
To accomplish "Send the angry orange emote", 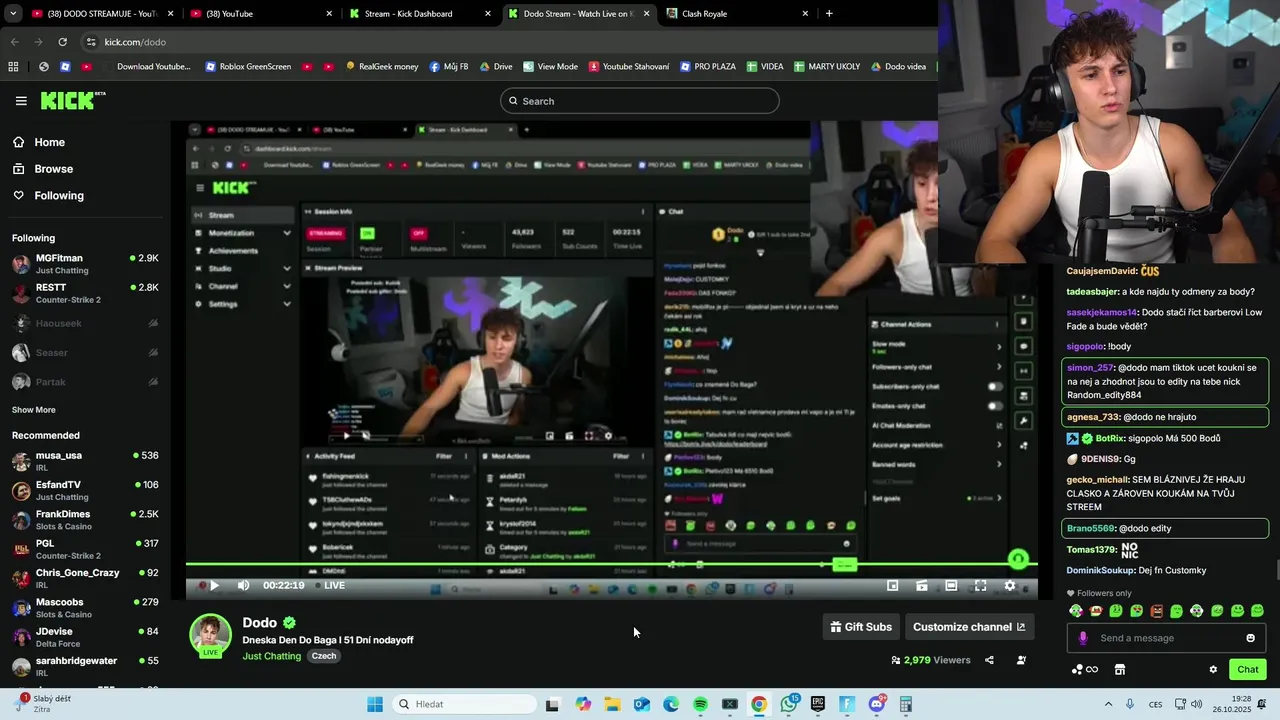I will [1157, 611].
